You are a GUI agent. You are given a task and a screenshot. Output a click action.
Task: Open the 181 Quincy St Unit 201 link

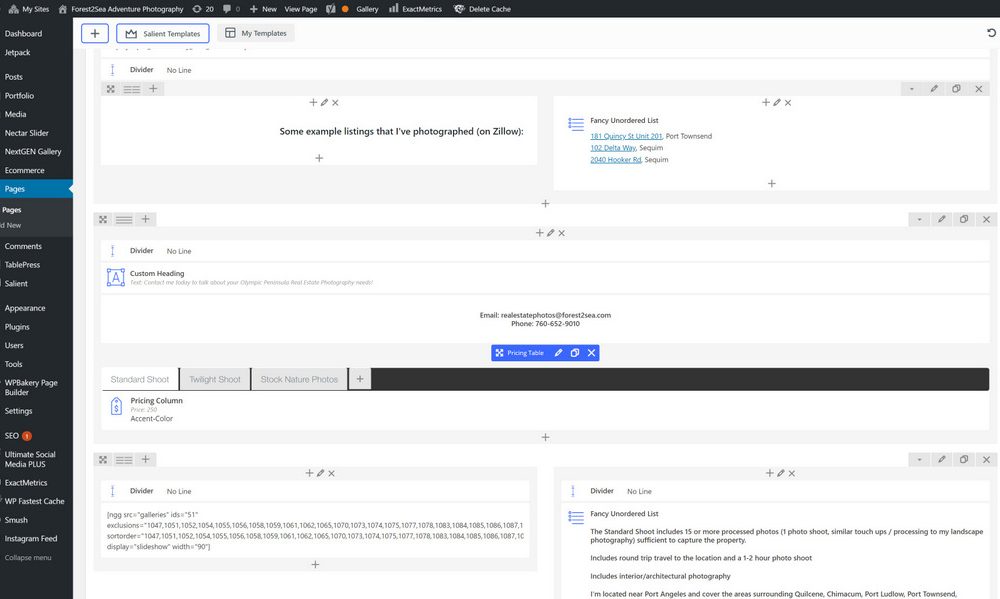[626, 136]
